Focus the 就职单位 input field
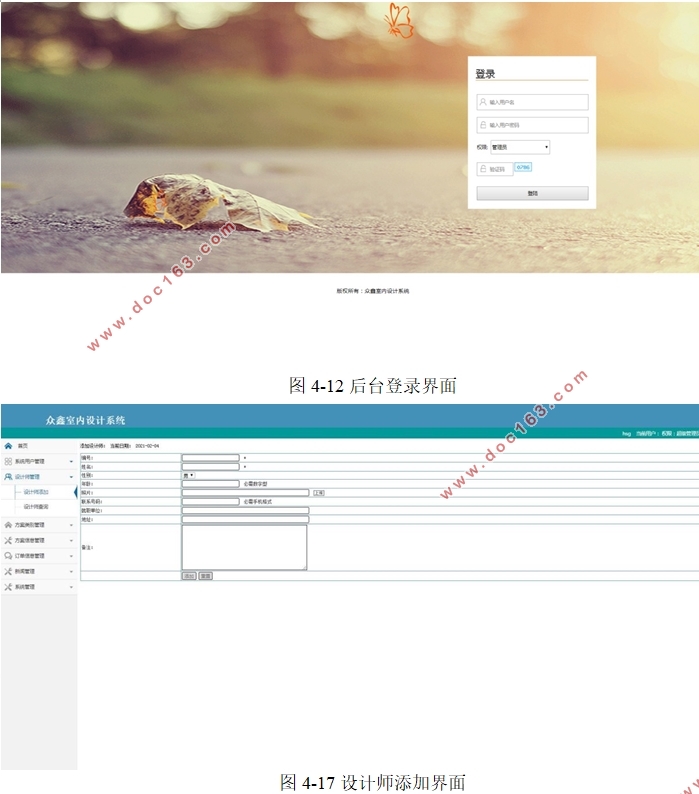The width and height of the screenshot is (699, 794). [x=246, y=510]
